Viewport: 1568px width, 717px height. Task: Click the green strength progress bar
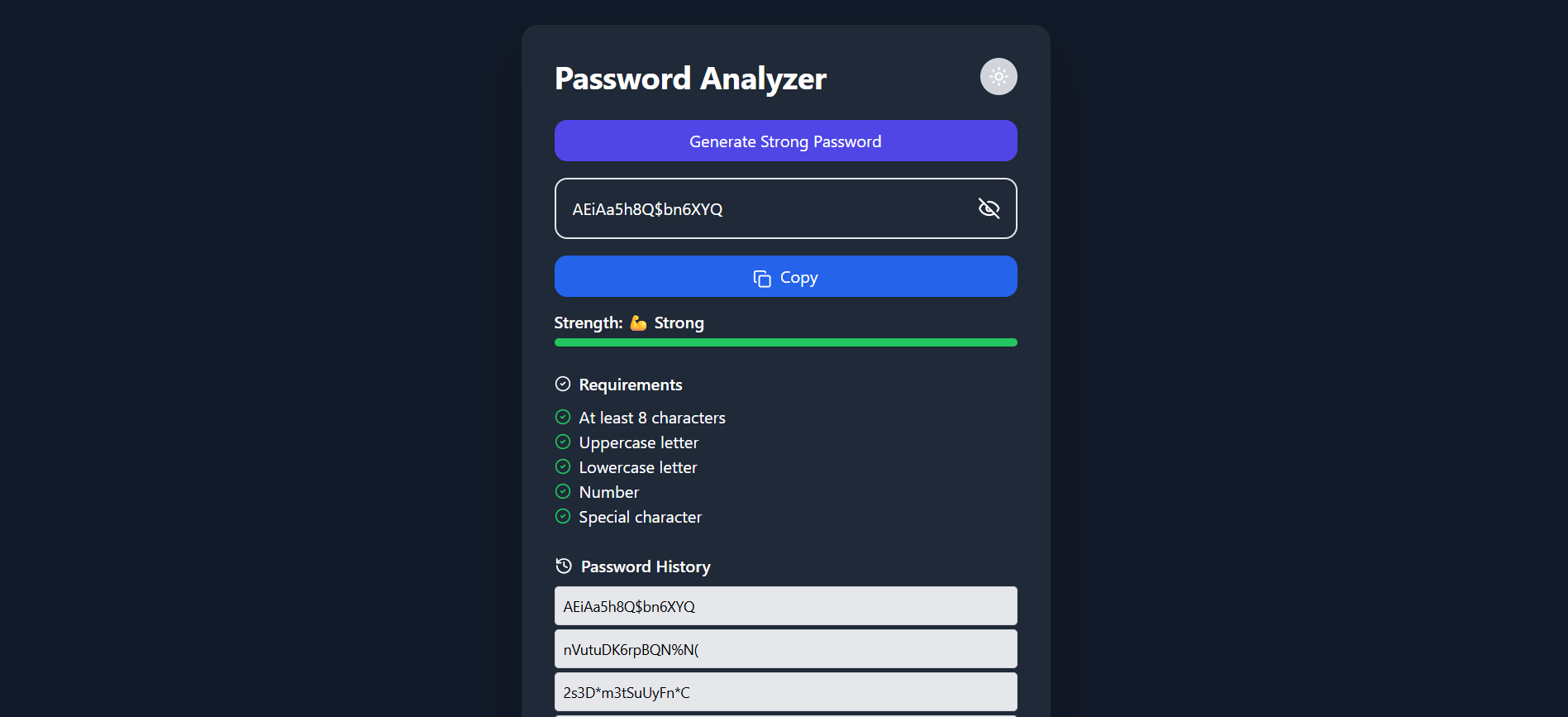tap(785, 342)
